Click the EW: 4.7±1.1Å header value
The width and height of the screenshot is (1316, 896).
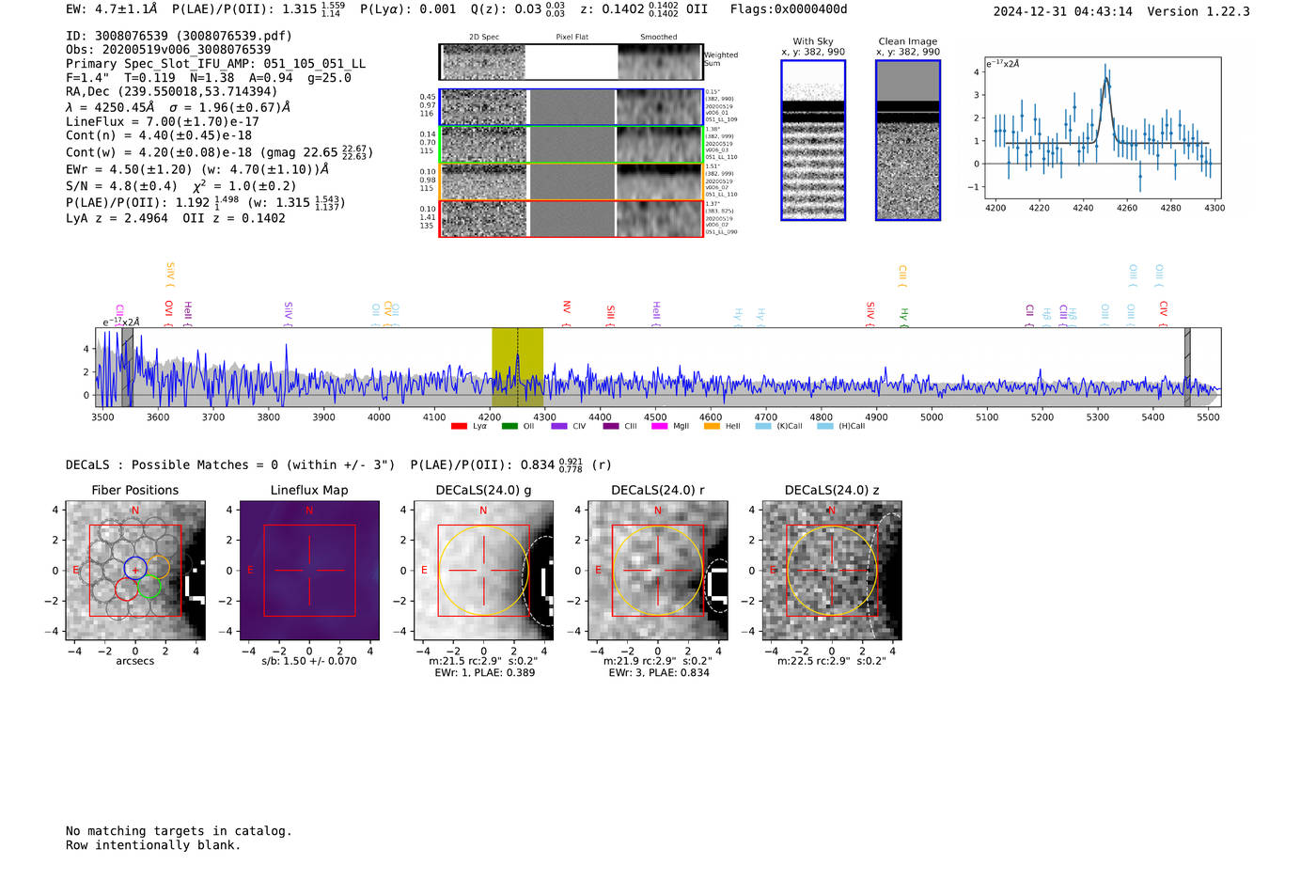pos(111,9)
